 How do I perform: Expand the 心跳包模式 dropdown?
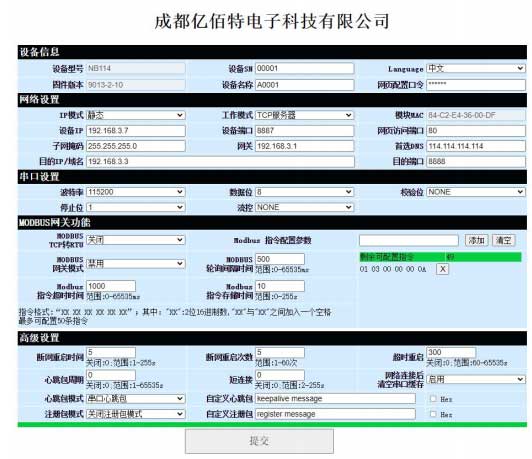[136, 399]
